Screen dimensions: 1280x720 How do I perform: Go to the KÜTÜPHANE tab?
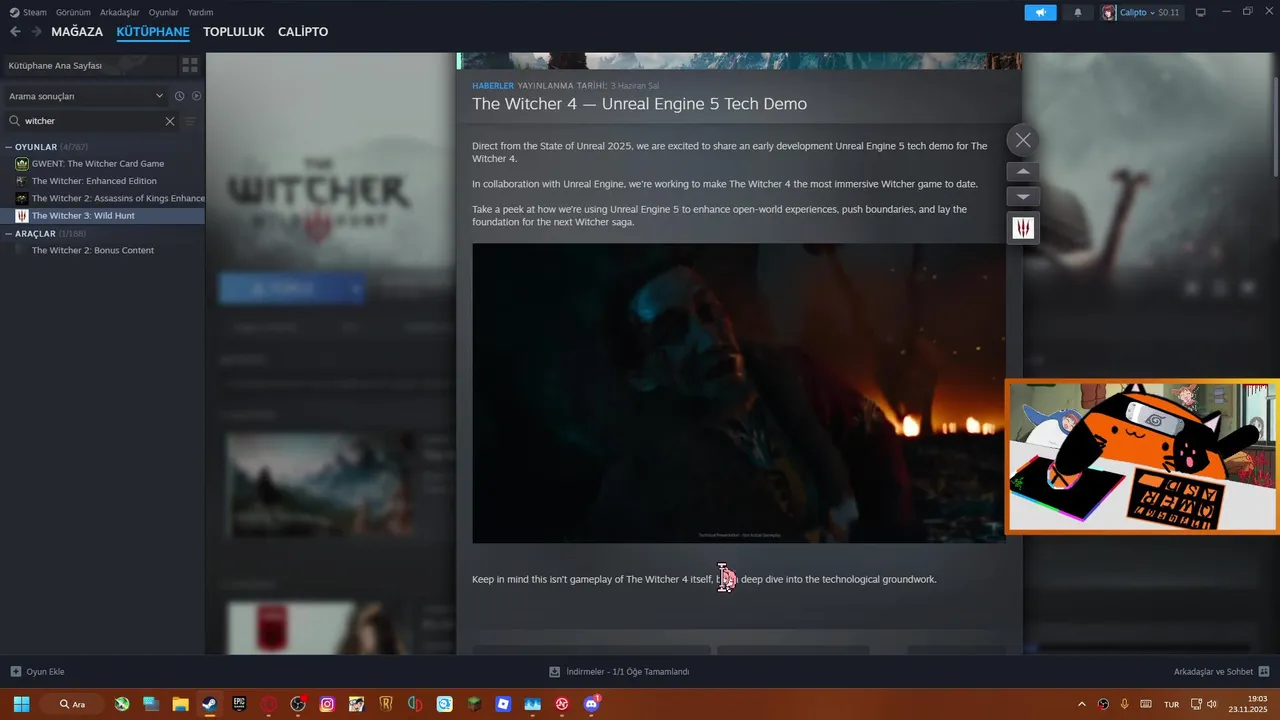[153, 32]
